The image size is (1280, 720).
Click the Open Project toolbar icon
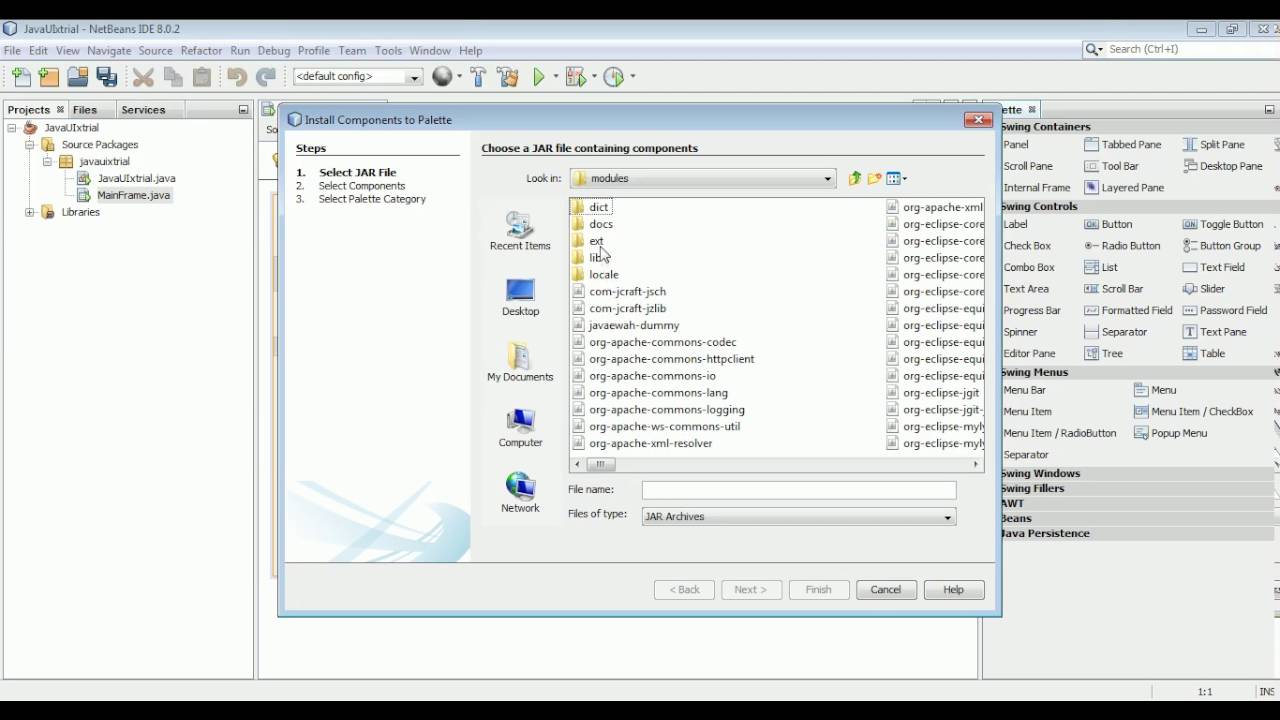[78, 77]
